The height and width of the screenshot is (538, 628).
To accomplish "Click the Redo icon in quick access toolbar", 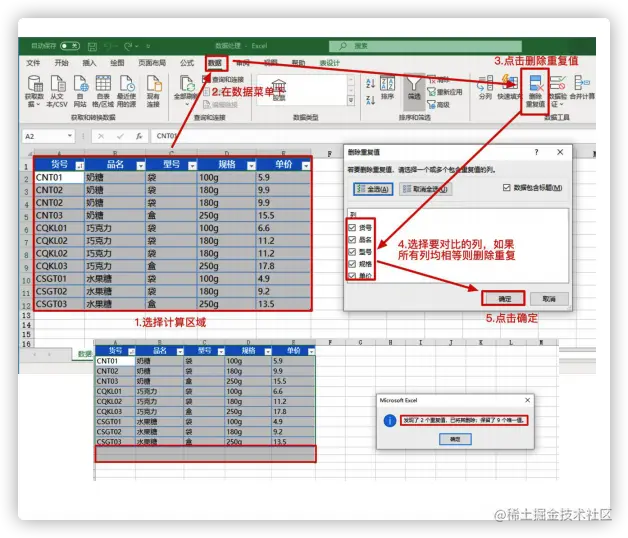I will tap(128, 46).
